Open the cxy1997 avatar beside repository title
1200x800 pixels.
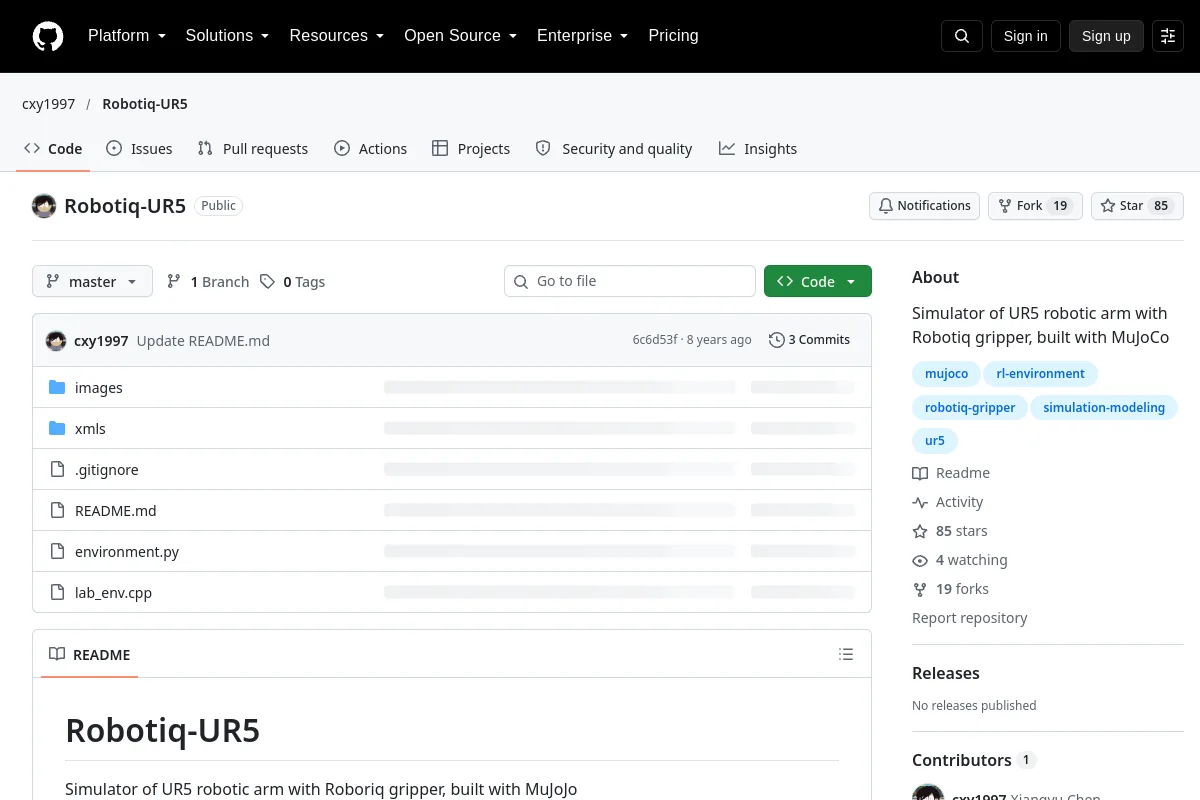pyautogui.click(x=44, y=206)
